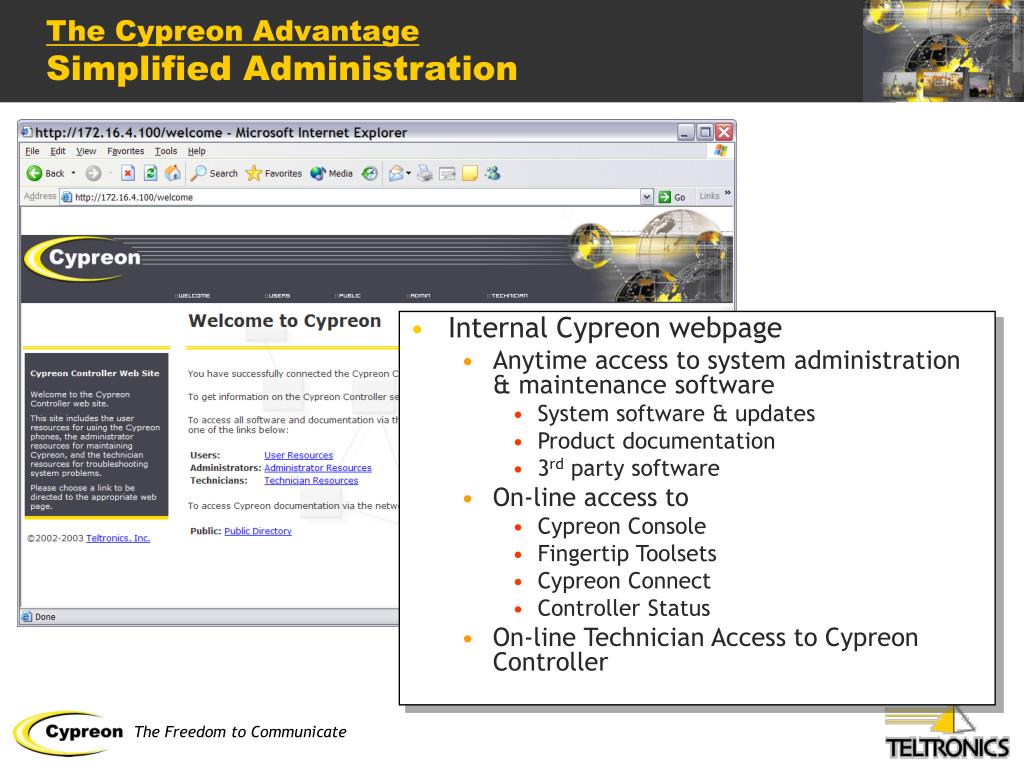1024x768 pixels.
Task: Click the Done status bar text
Action: pyautogui.click(x=45, y=616)
